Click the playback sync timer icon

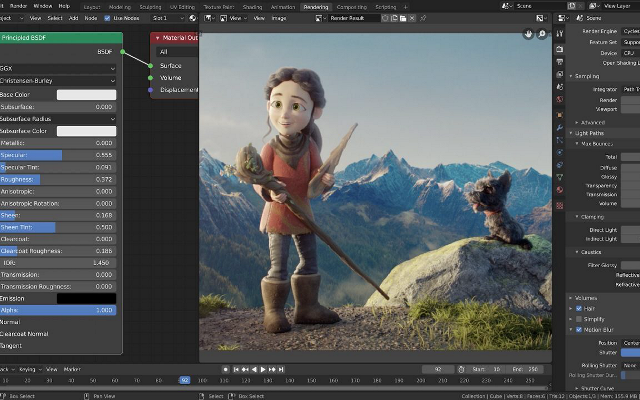point(461,369)
